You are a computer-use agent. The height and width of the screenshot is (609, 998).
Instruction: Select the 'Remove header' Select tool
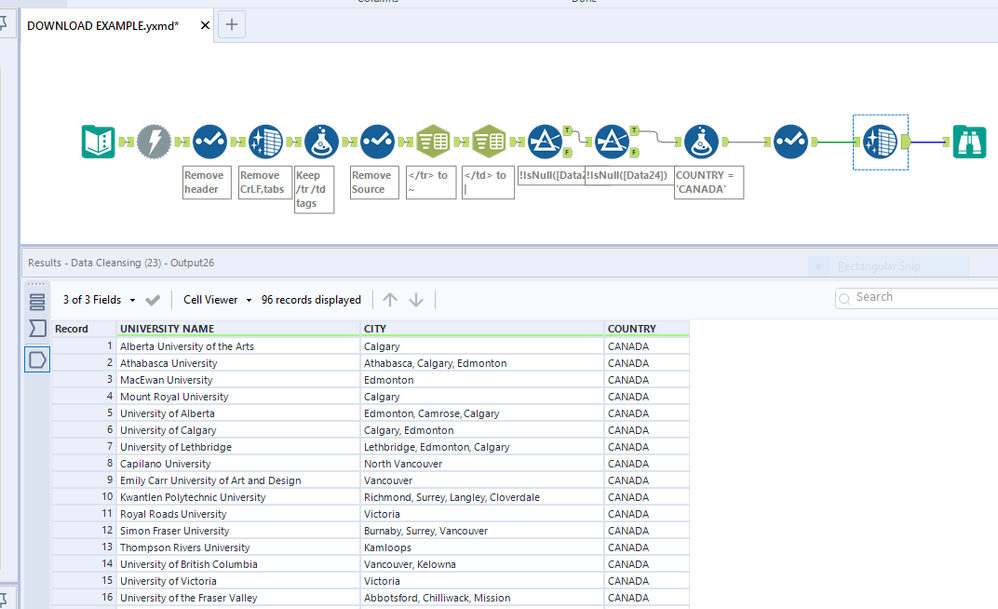click(209, 142)
